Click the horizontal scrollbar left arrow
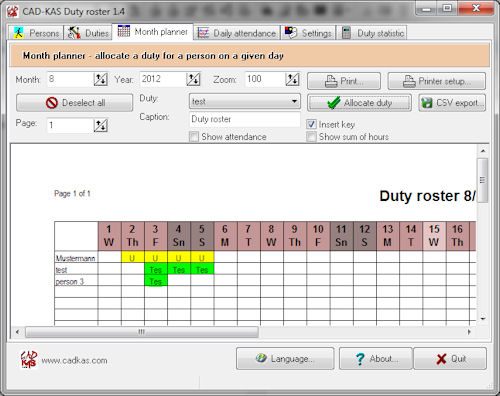The height and width of the screenshot is (396, 500). (x=17, y=332)
